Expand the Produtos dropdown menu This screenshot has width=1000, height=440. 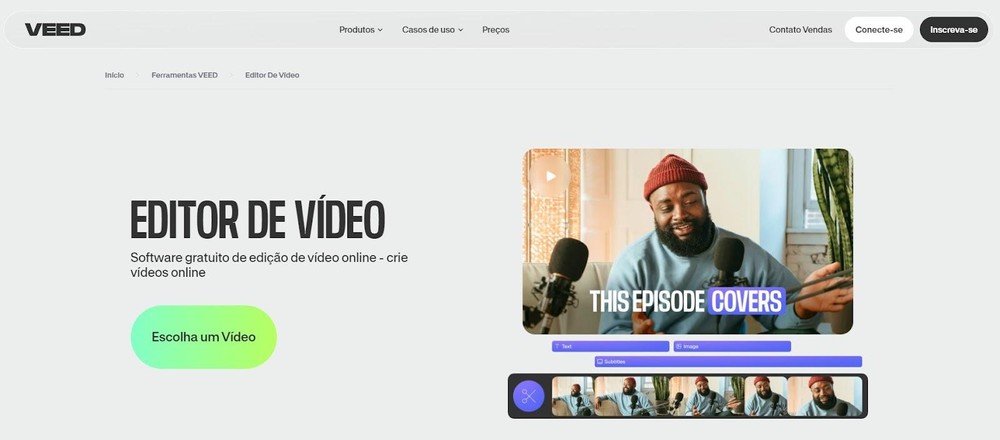point(360,30)
